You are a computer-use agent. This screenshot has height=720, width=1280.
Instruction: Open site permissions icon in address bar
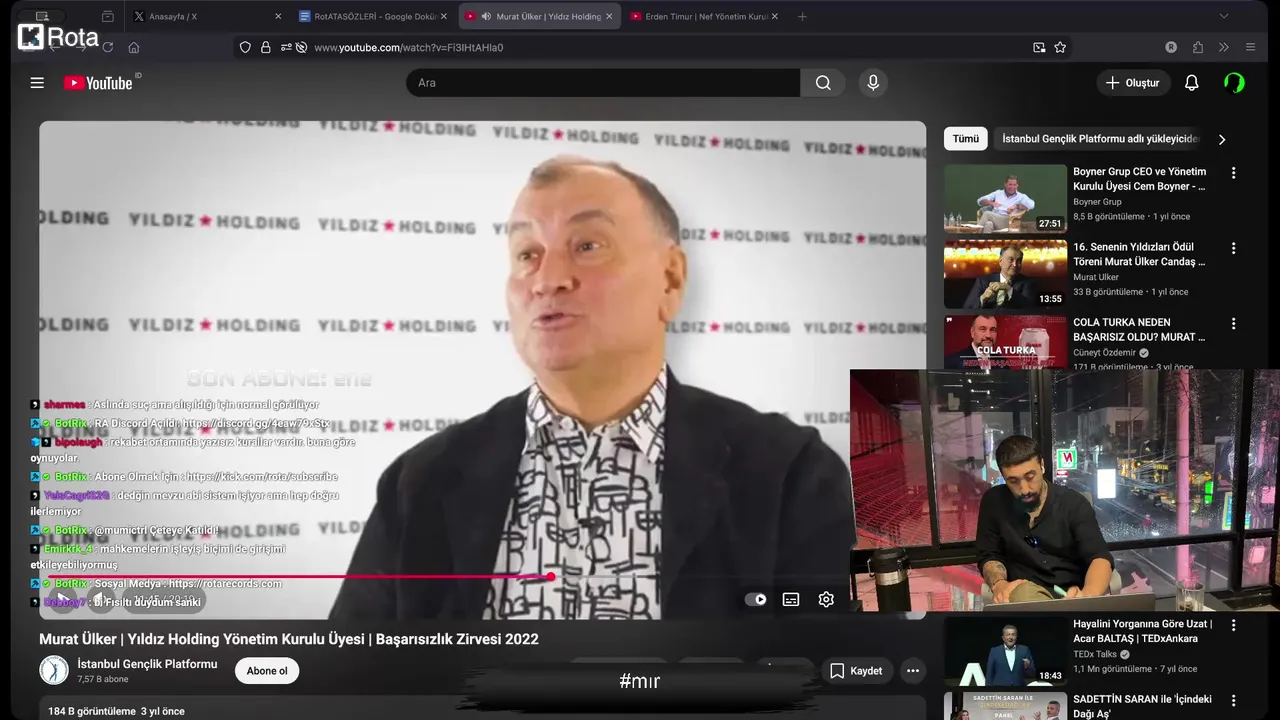coord(287,47)
